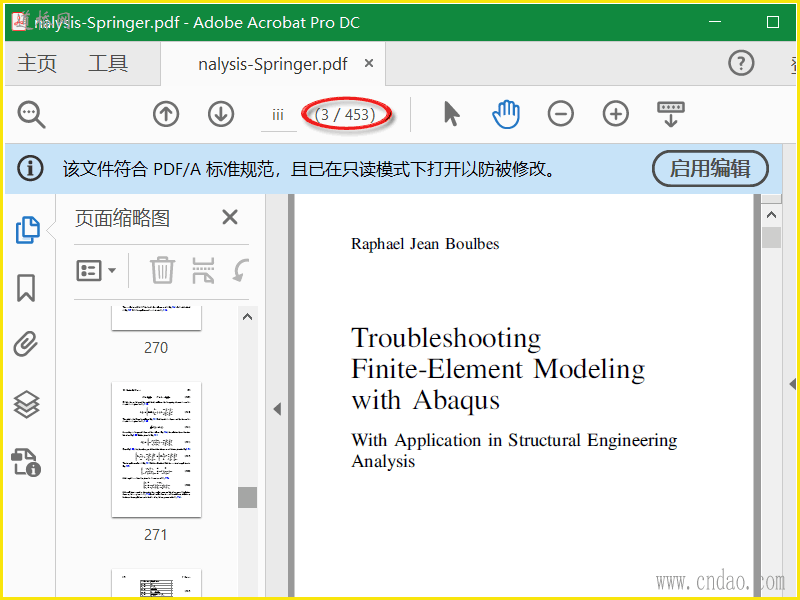The image size is (800, 600).
Task: Click the thumbnails panel scrollbar handle
Action: click(x=247, y=497)
